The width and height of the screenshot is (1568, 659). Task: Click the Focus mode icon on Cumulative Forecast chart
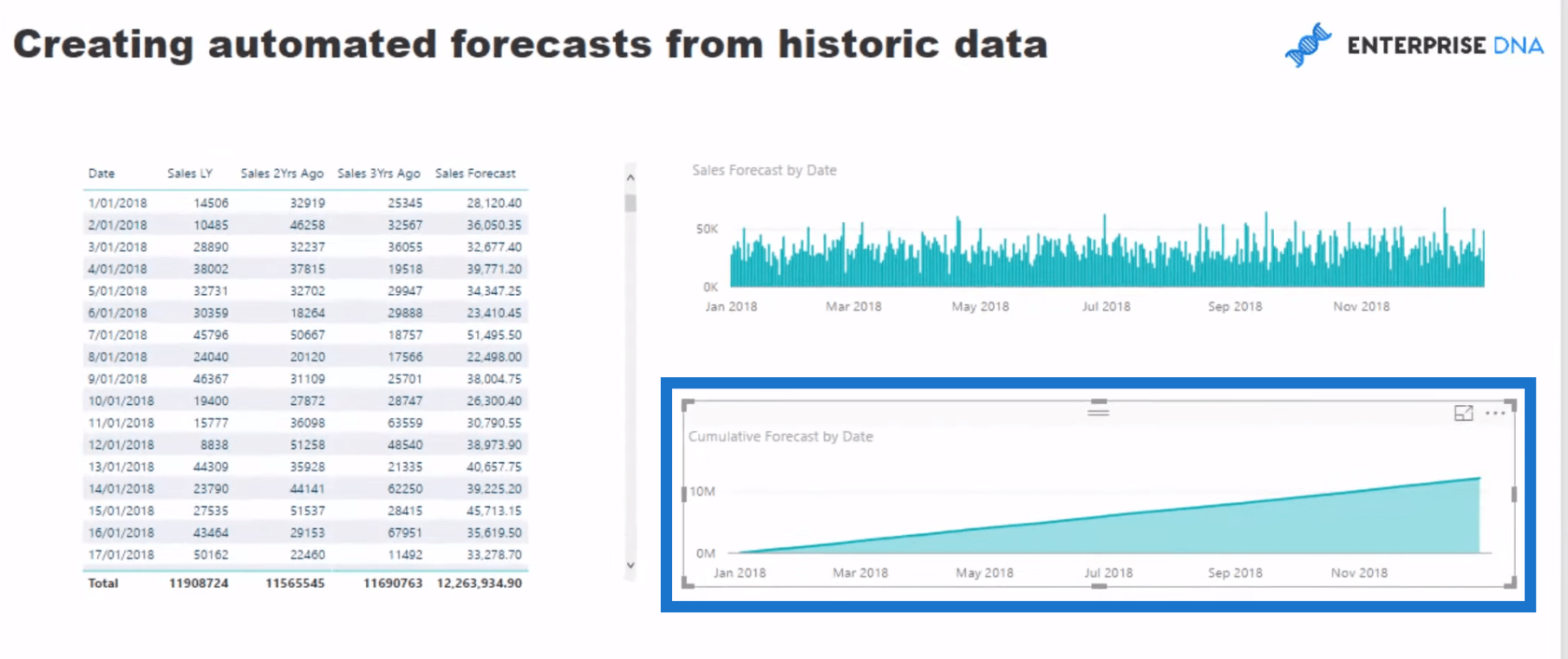1463,414
